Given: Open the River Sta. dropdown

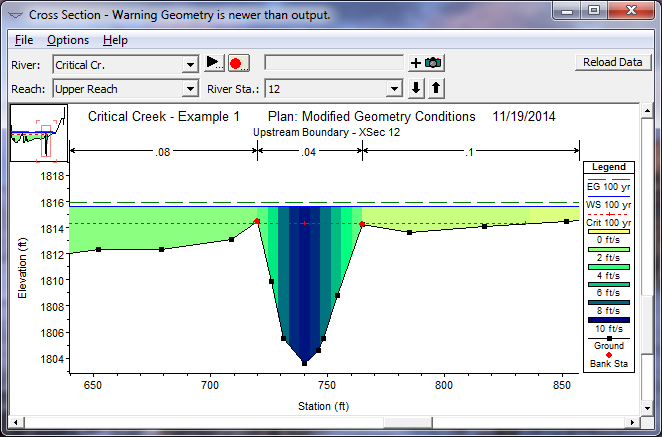Looking at the screenshot, I should click(398, 89).
